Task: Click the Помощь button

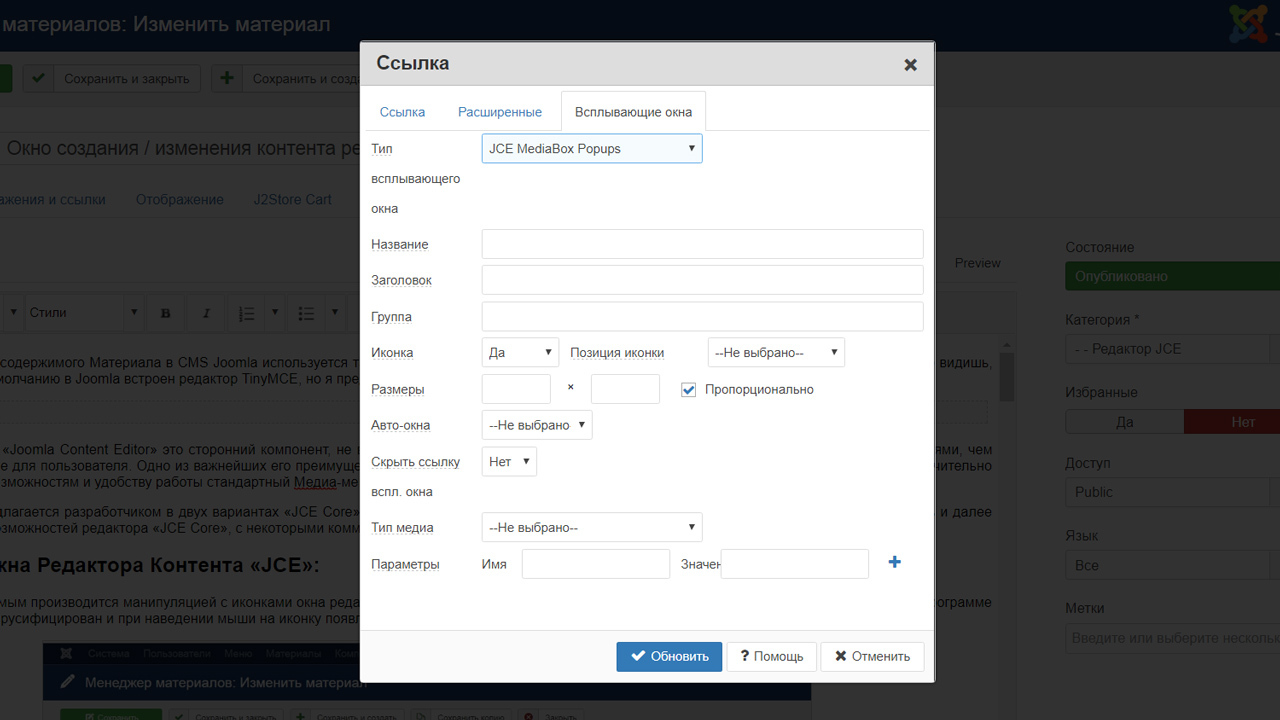Action: (771, 656)
